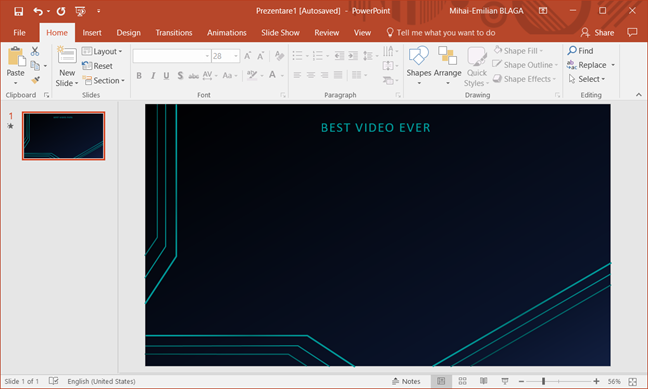Decrease list indent level icon
Screen dimensions: 648x389
(339, 55)
